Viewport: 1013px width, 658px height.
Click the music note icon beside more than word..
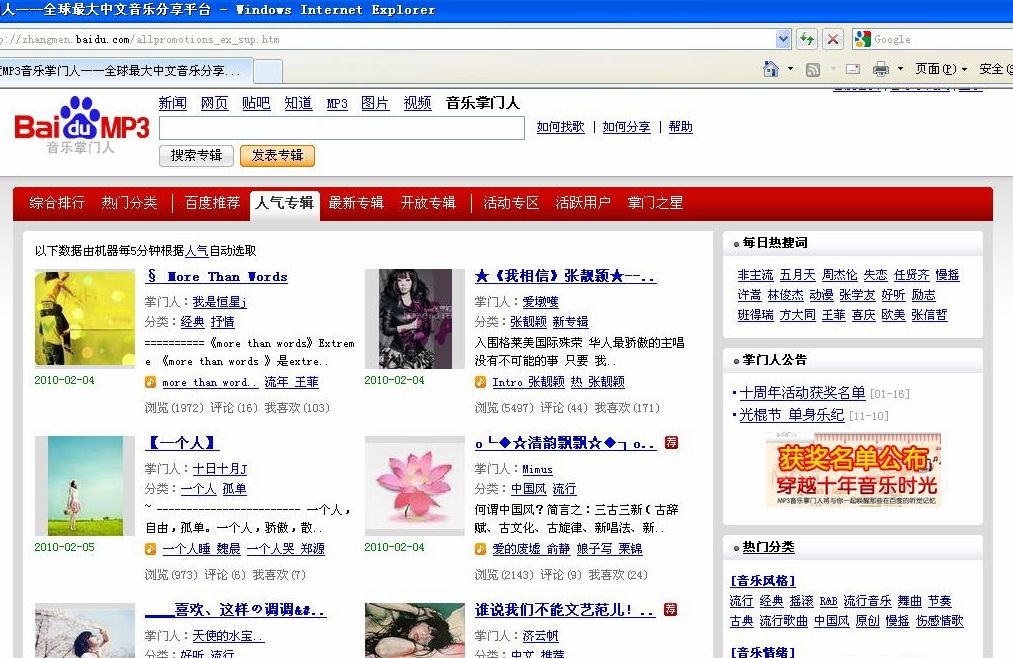pyautogui.click(x=151, y=382)
